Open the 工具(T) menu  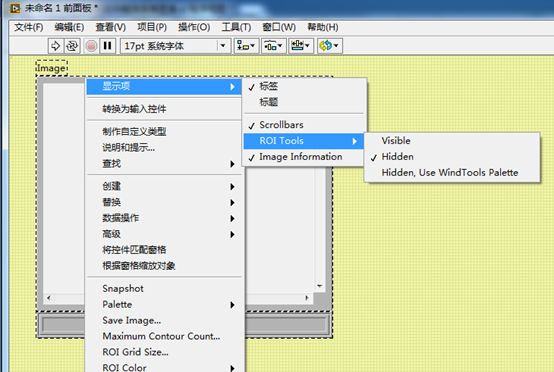(236, 27)
